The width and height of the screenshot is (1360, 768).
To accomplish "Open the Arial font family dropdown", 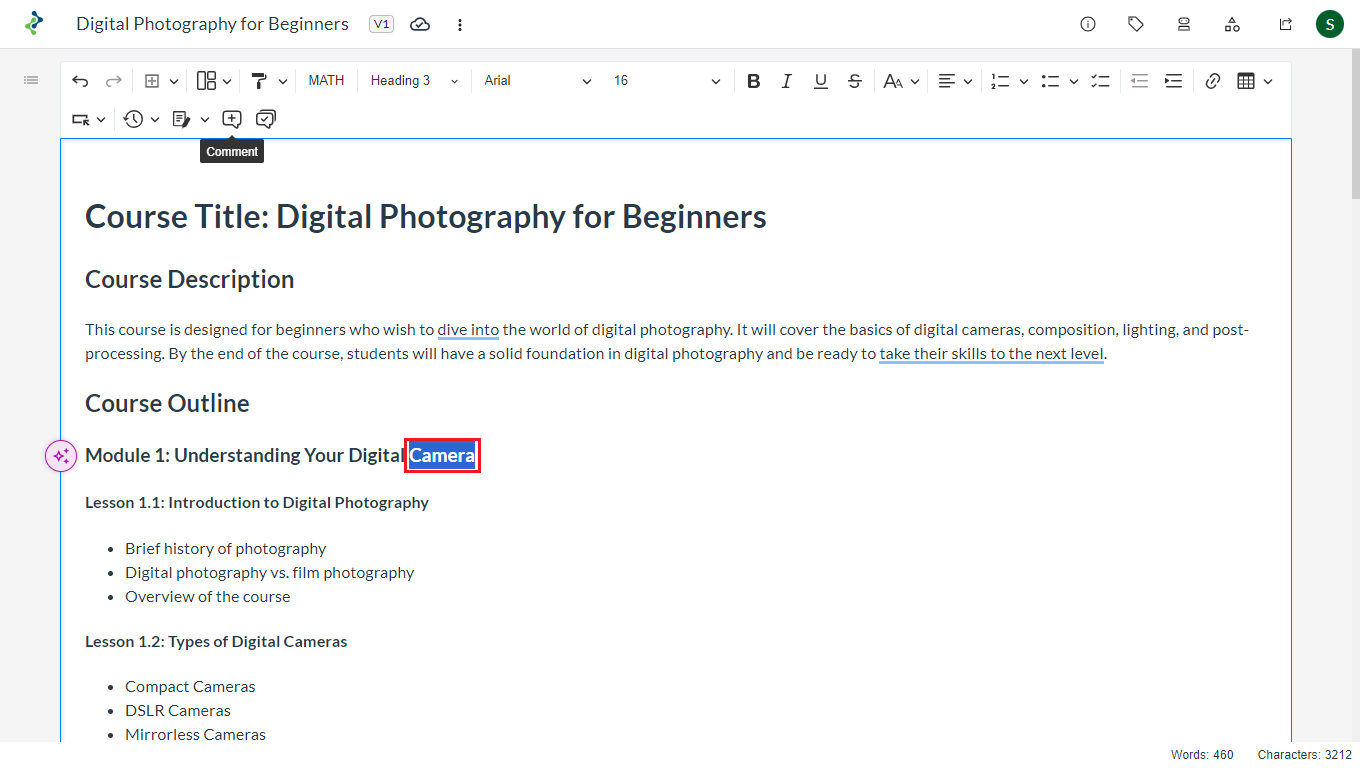I will pyautogui.click(x=537, y=81).
